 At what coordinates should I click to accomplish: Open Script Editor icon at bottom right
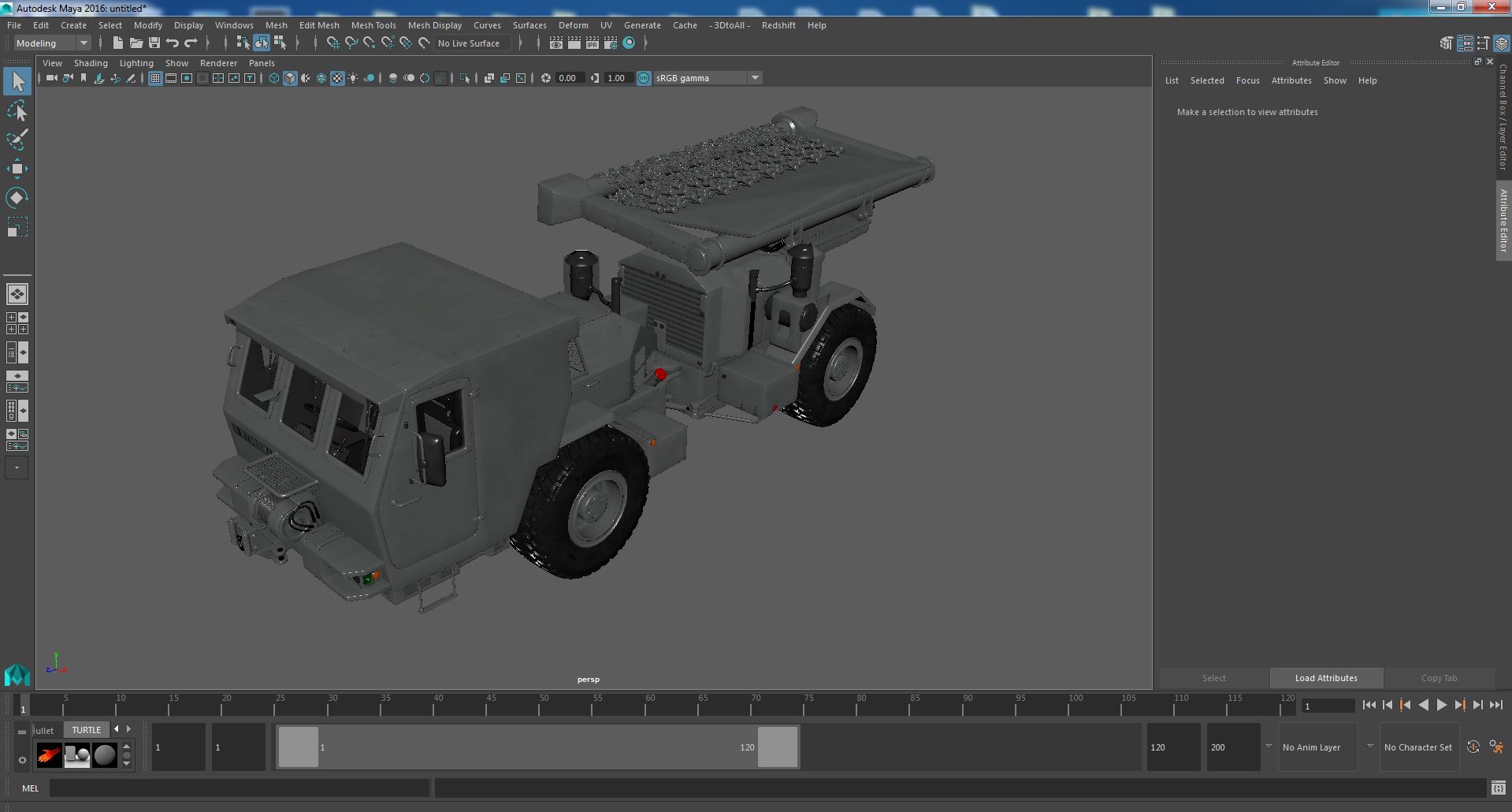[x=1498, y=788]
